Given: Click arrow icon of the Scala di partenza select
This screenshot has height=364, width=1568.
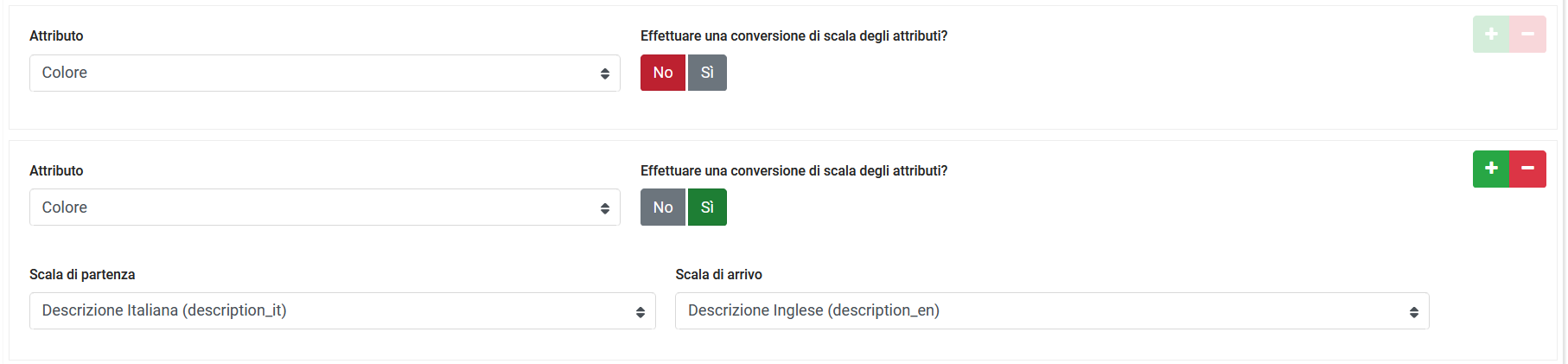Looking at the screenshot, I should click(640, 312).
